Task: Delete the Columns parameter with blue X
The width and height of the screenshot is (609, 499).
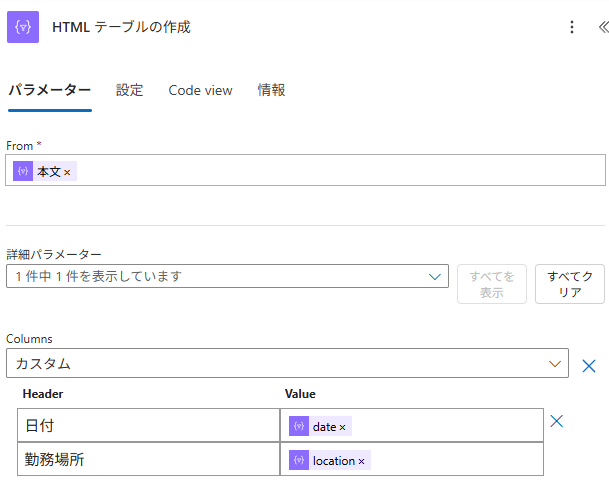Action: coord(589,366)
